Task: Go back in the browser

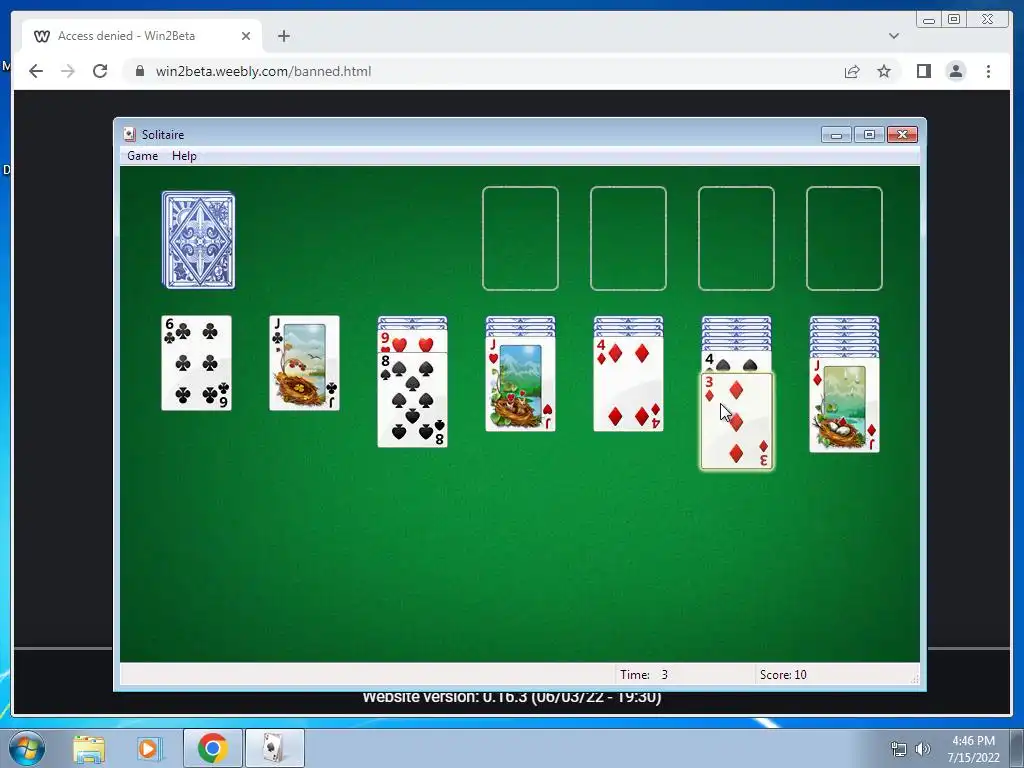Action: (x=36, y=71)
